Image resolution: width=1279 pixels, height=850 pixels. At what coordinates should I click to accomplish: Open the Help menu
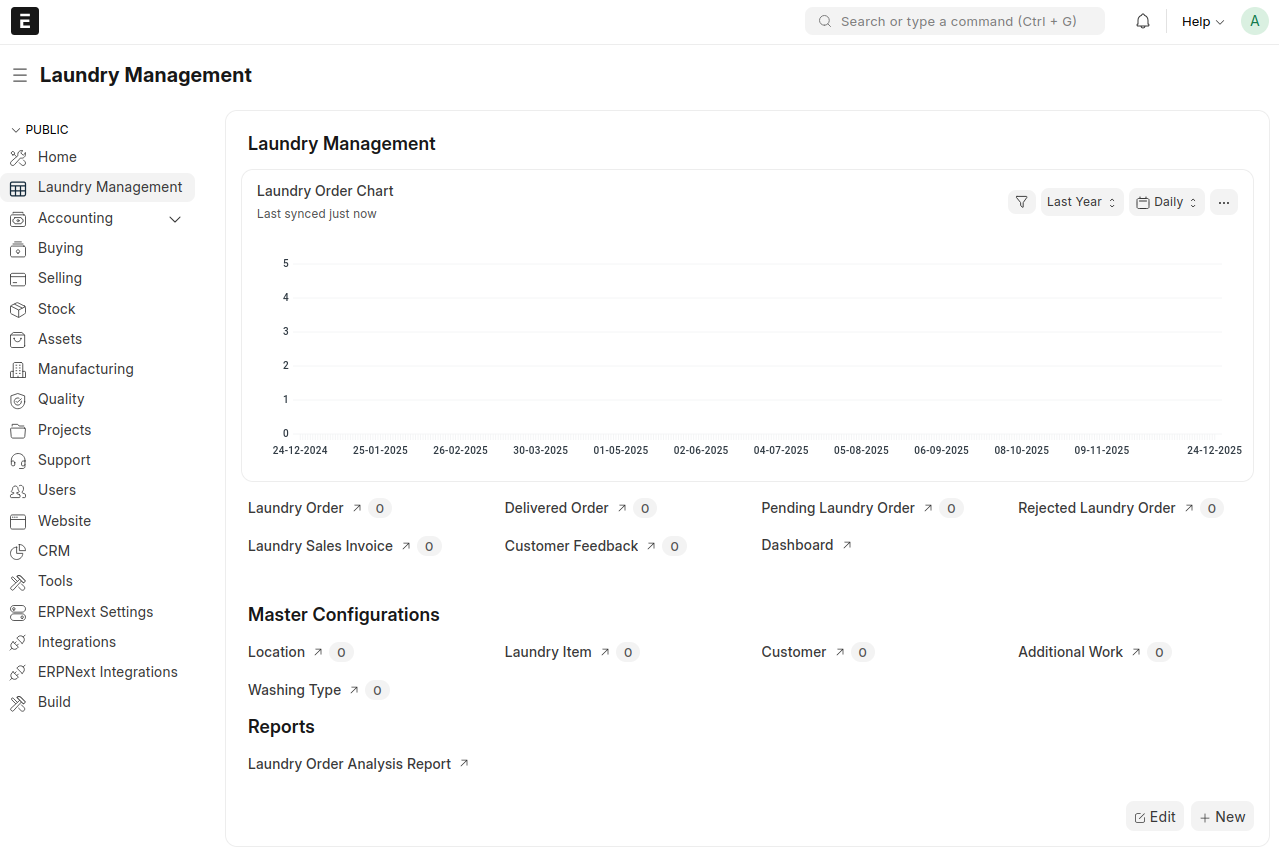point(1201,21)
